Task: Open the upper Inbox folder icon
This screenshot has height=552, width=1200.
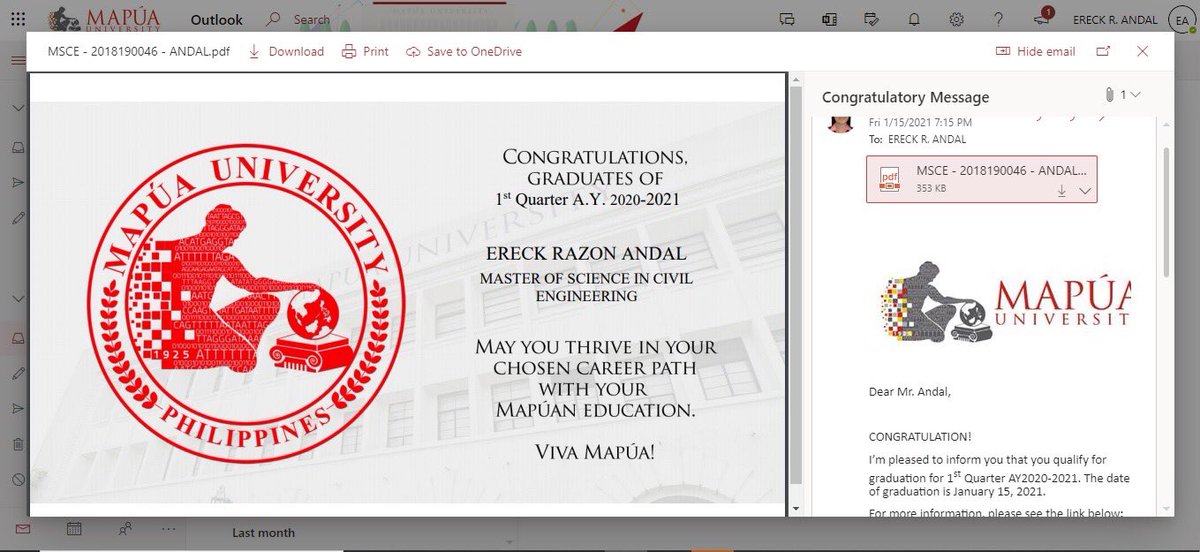Action: (x=18, y=147)
